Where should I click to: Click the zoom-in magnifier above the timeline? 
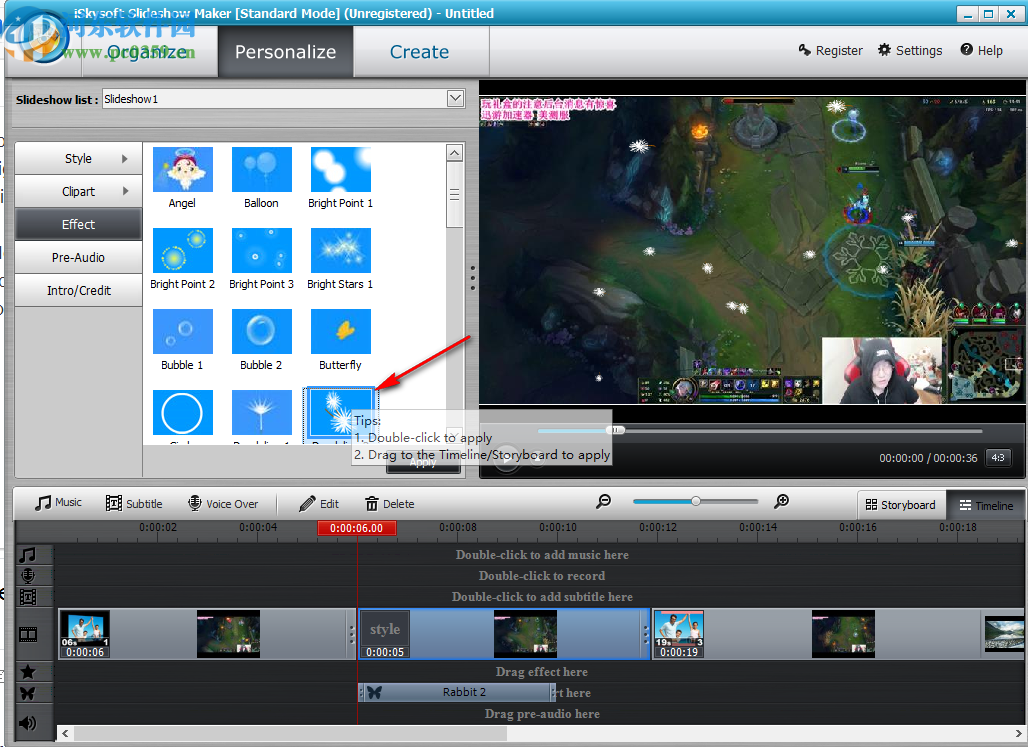(x=781, y=501)
